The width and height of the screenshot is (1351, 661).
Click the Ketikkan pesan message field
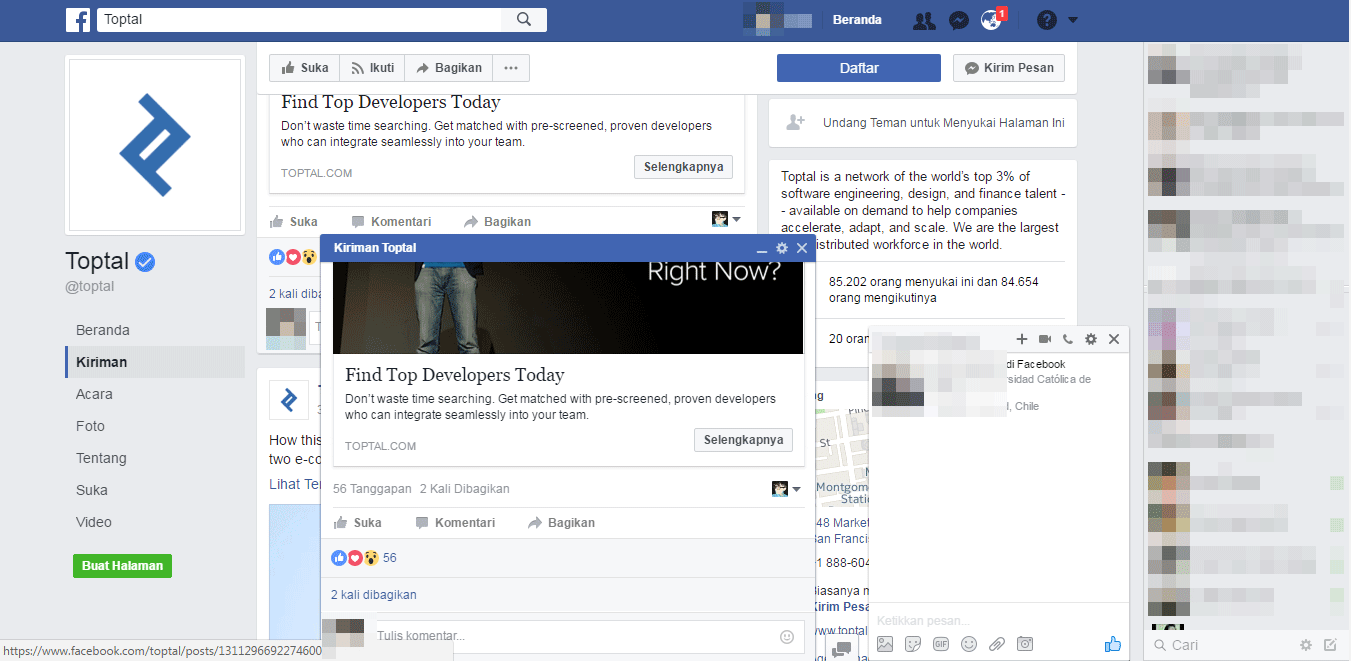[x=999, y=620]
